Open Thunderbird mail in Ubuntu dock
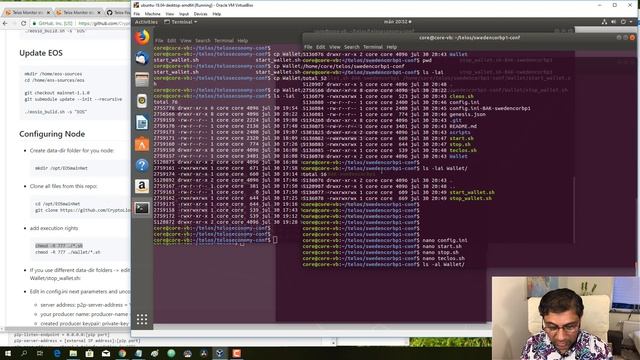The height and width of the screenshot is (360, 640). click(x=142, y=58)
